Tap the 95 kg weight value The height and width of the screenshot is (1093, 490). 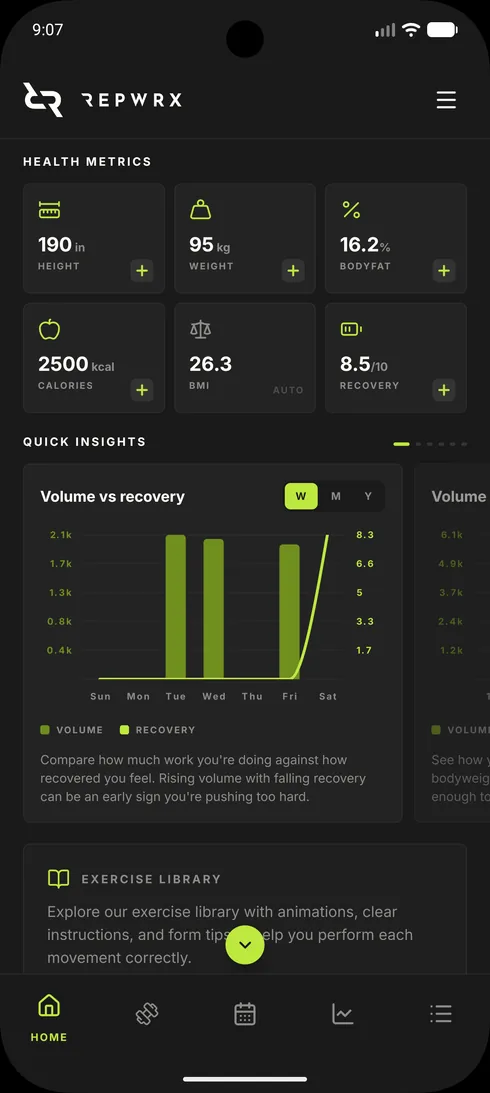(x=209, y=245)
